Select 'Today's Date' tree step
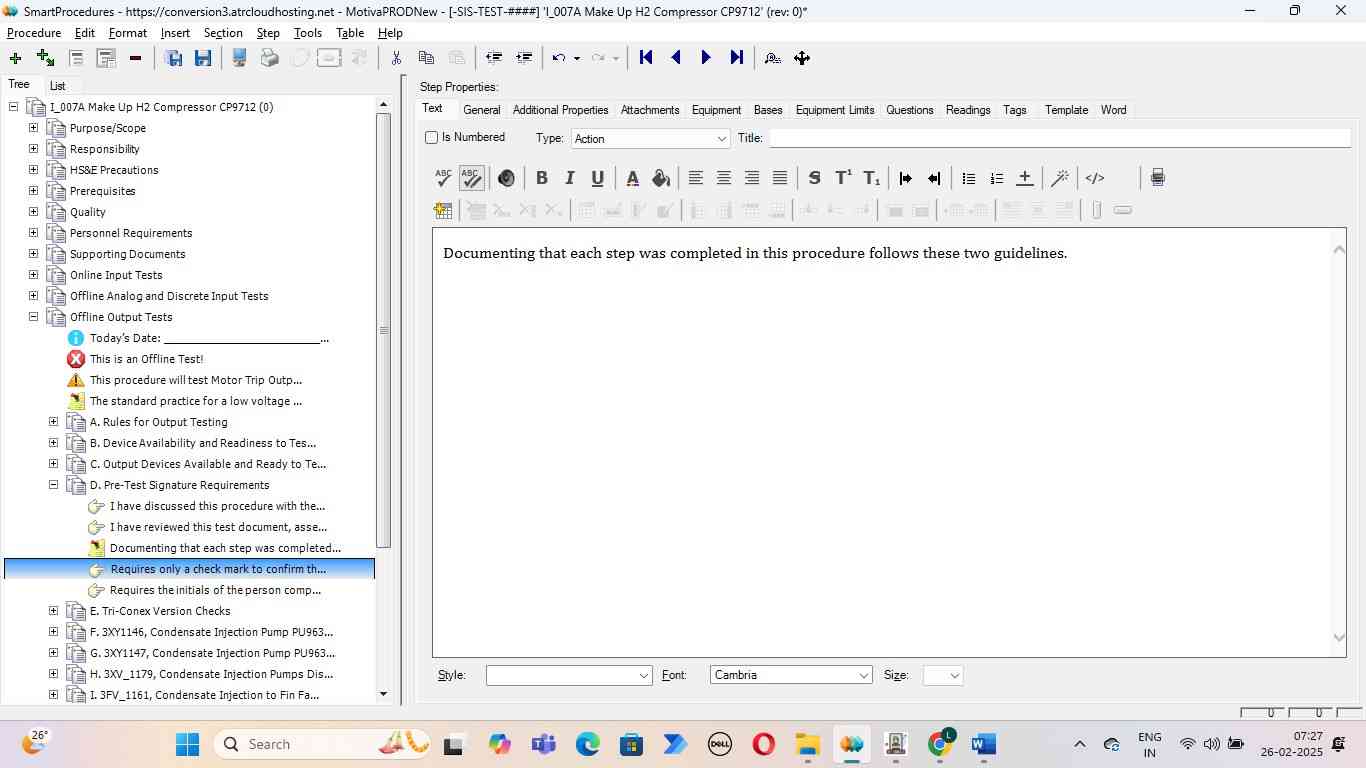 pos(209,338)
